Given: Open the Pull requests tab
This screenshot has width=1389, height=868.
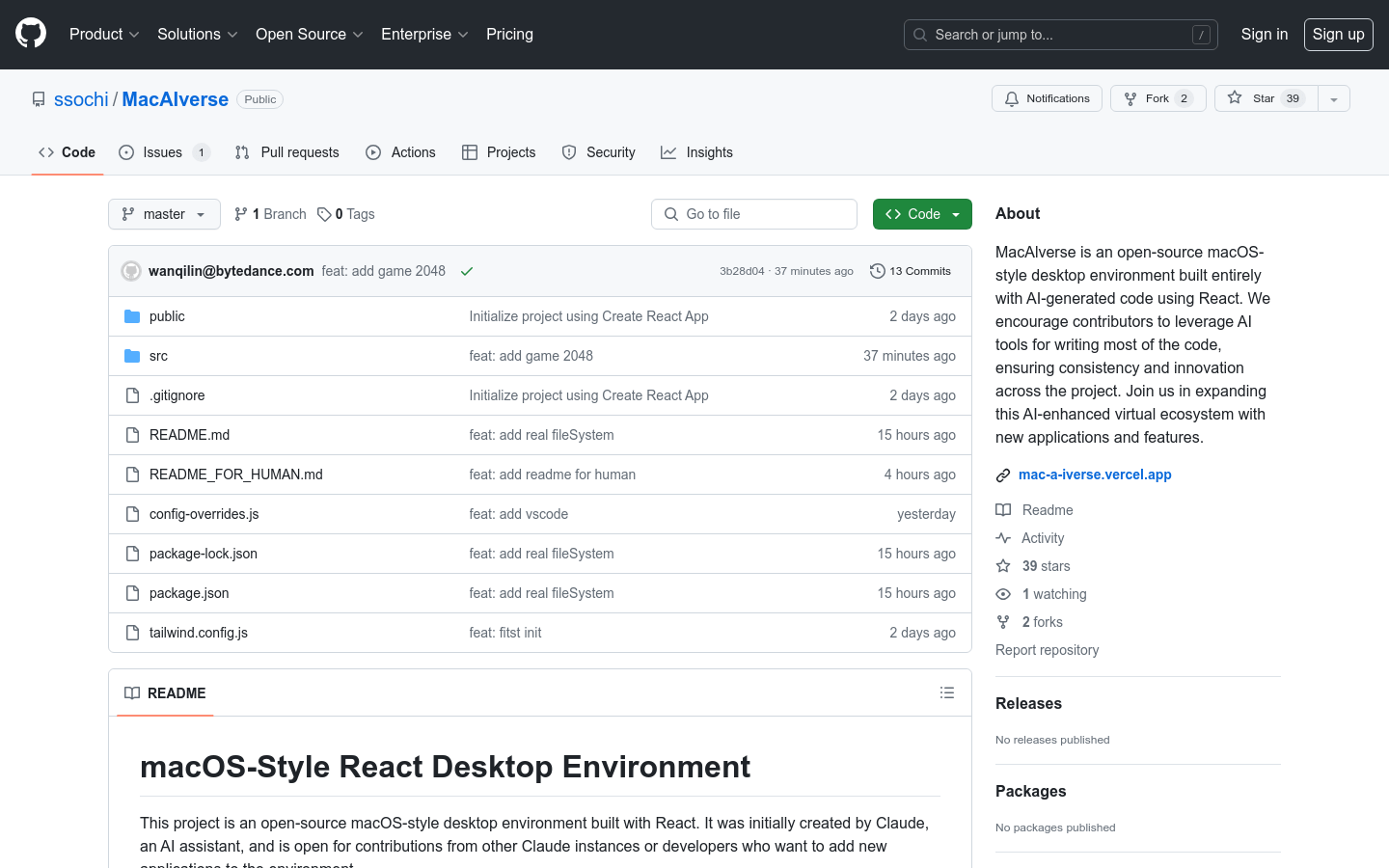Looking at the screenshot, I should coord(286,152).
